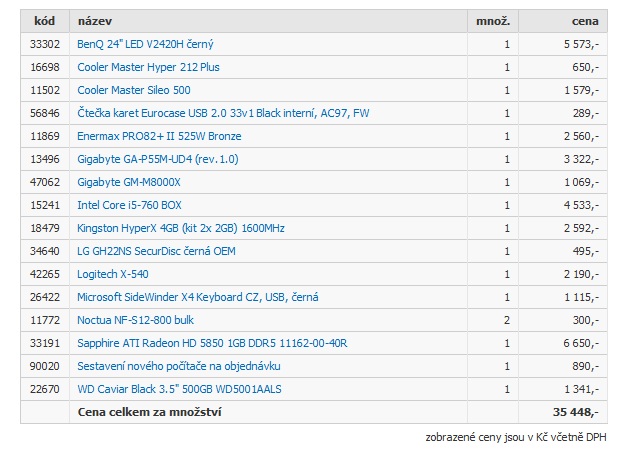Open Gigabyte GA-P55M-UD4 (rev. 1.0) link
The image size is (633, 449).
[158, 159]
